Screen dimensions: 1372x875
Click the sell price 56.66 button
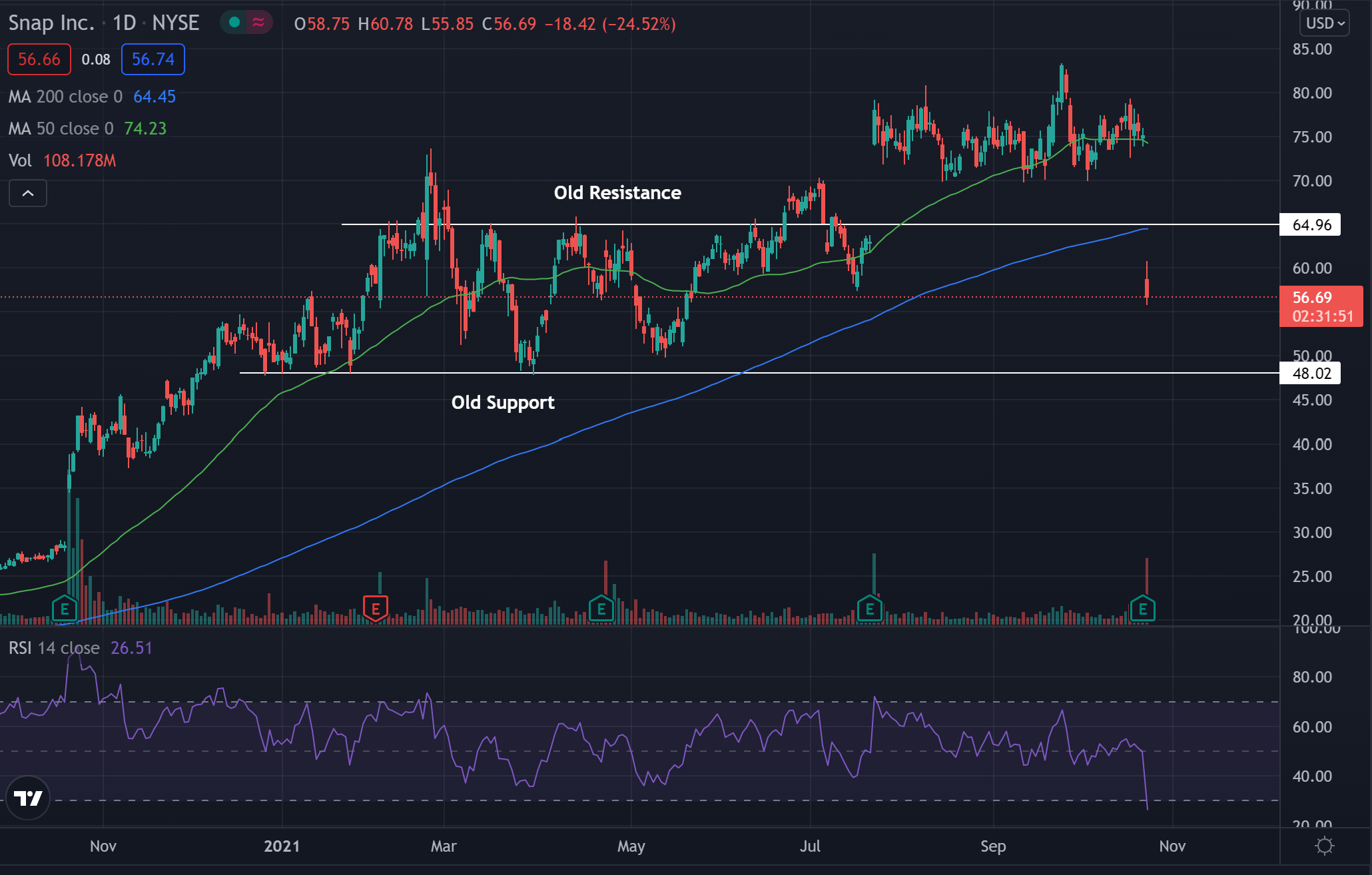coord(39,59)
